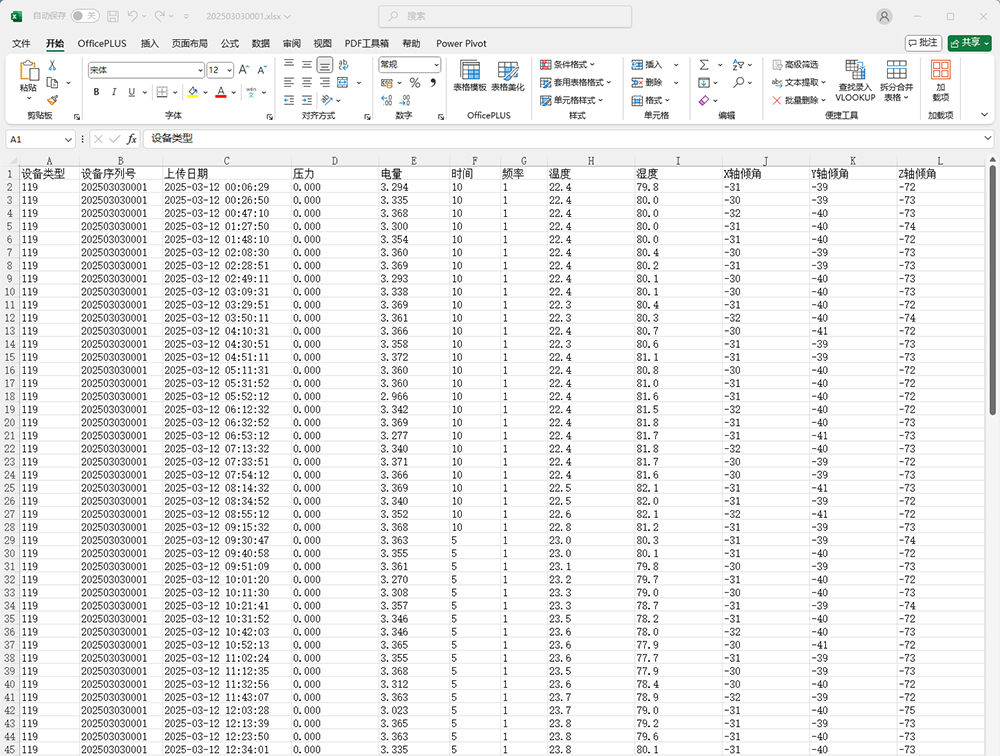
Task: Apply the yellow fill color
Action: (x=193, y=92)
